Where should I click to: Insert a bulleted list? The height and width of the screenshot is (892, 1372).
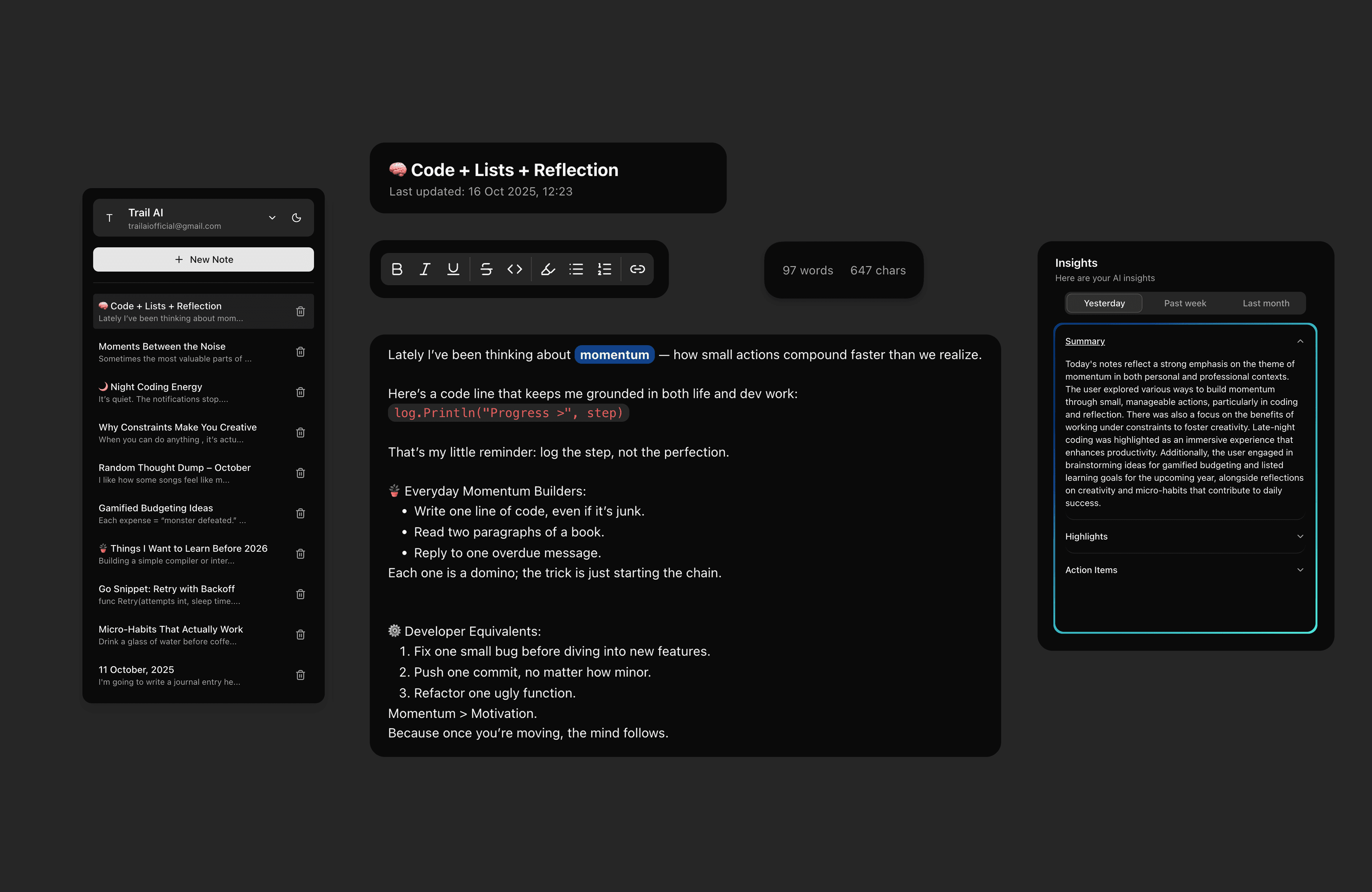(576, 269)
